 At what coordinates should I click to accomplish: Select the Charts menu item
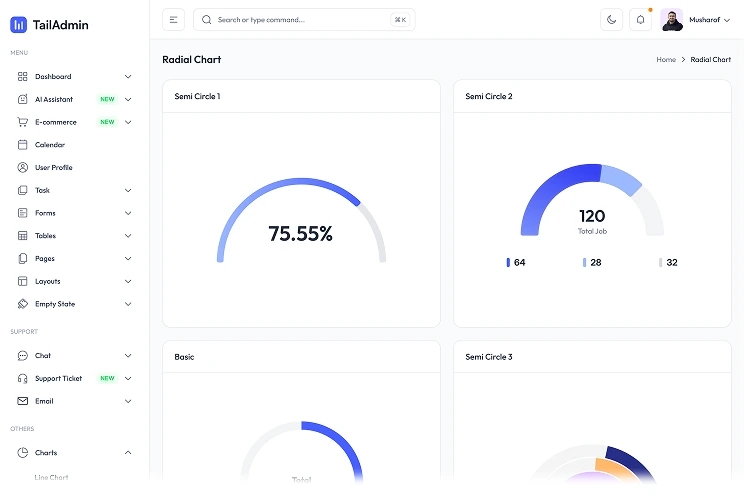pos(74,452)
